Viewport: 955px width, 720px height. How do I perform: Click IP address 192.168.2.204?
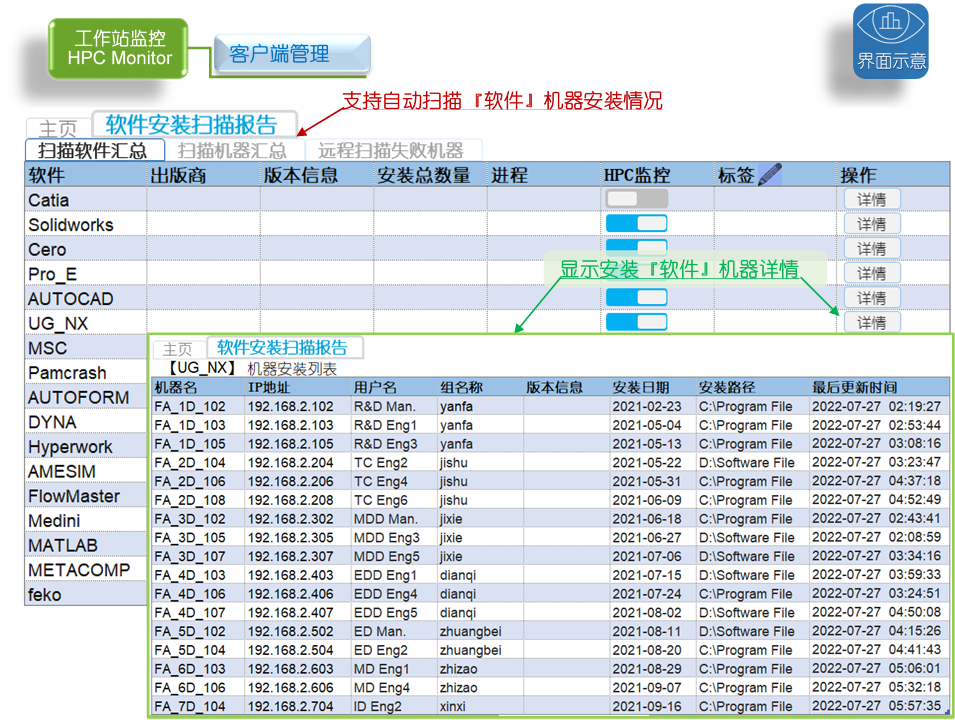[291, 462]
